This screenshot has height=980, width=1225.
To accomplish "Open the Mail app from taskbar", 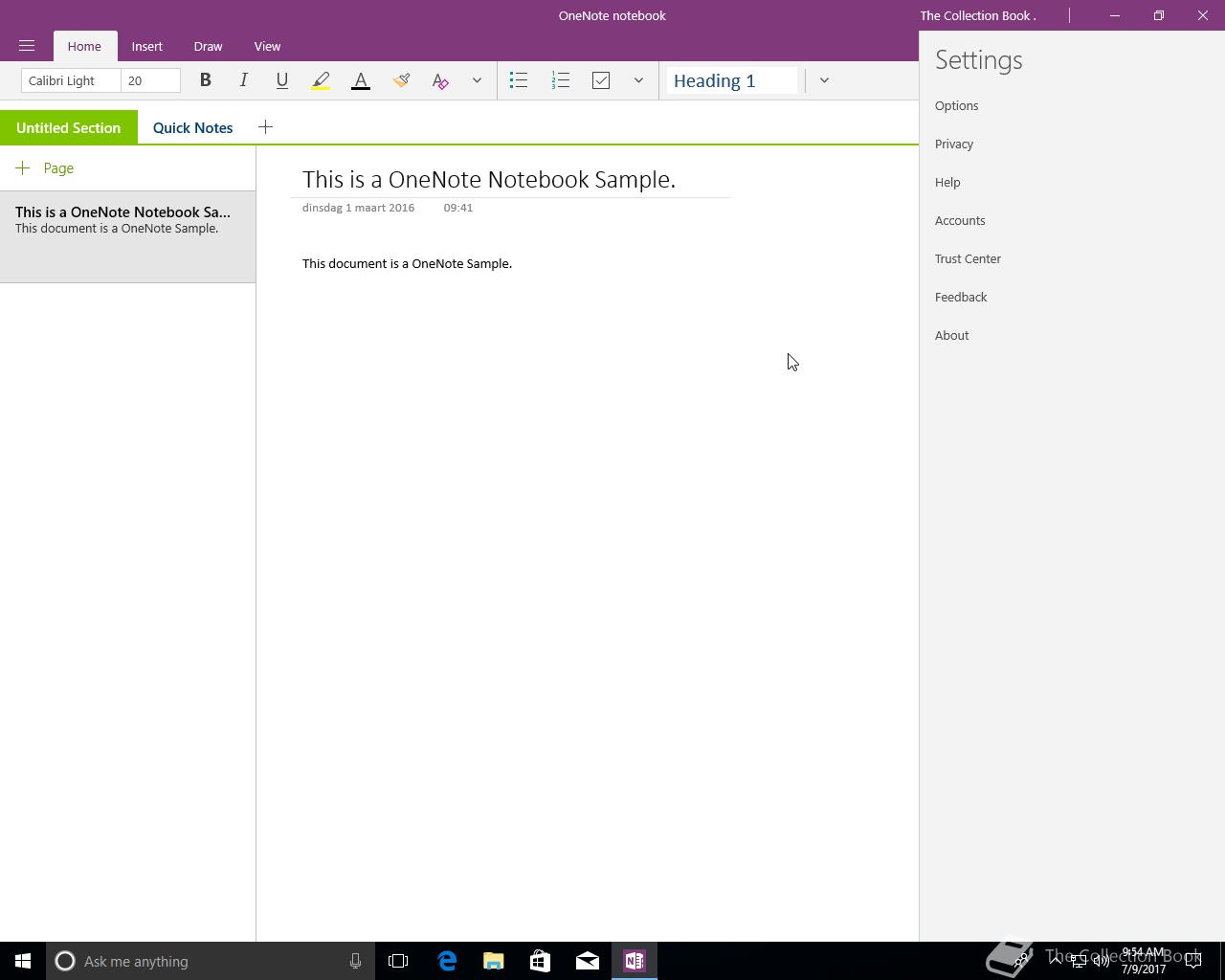I will click(x=588, y=961).
